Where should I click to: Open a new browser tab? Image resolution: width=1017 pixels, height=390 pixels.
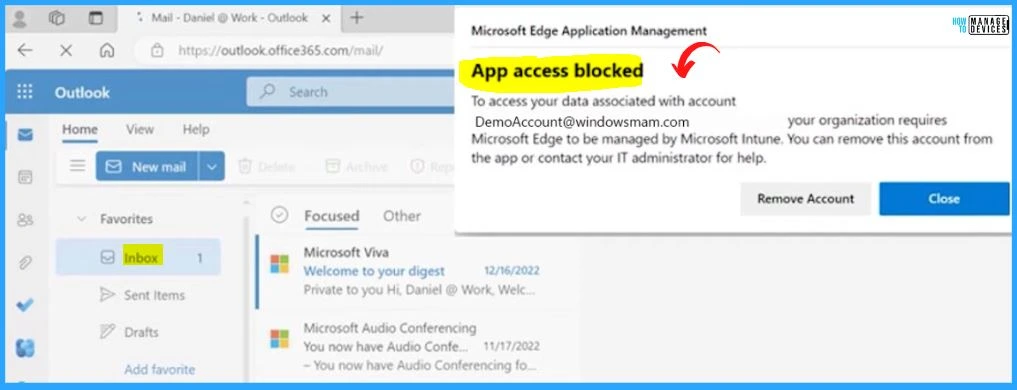(x=356, y=18)
